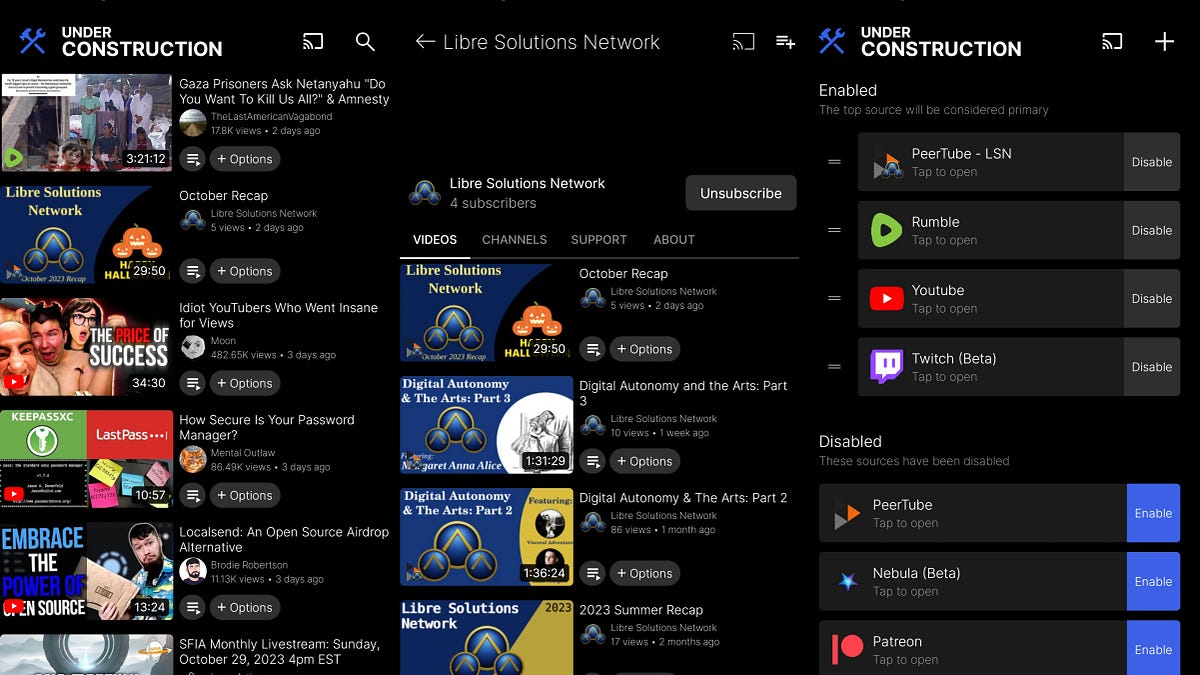The width and height of the screenshot is (1200, 675).
Task: Switch to the CHANNELS tab
Action: (514, 240)
